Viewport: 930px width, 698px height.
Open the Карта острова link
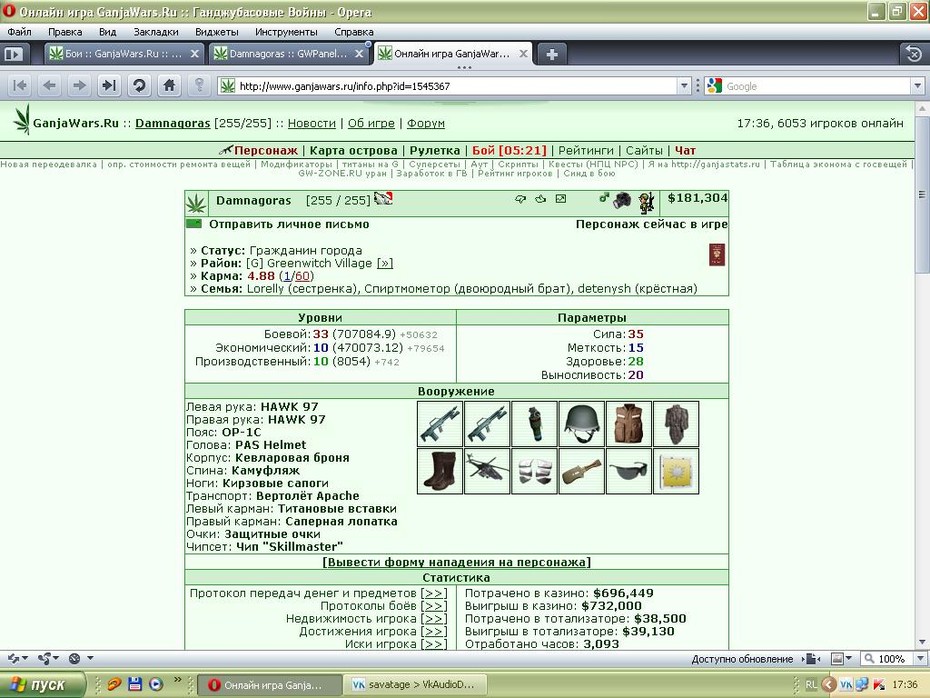[x=353, y=151]
